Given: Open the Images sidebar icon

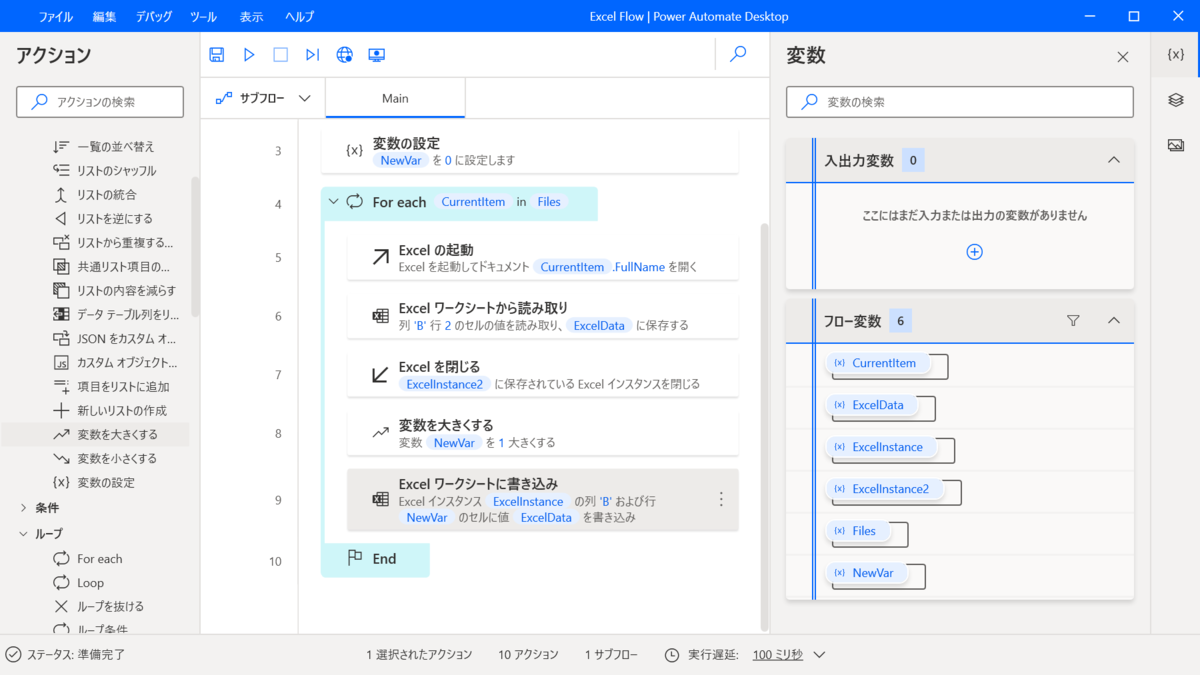Looking at the screenshot, I should pos(1176,145).
